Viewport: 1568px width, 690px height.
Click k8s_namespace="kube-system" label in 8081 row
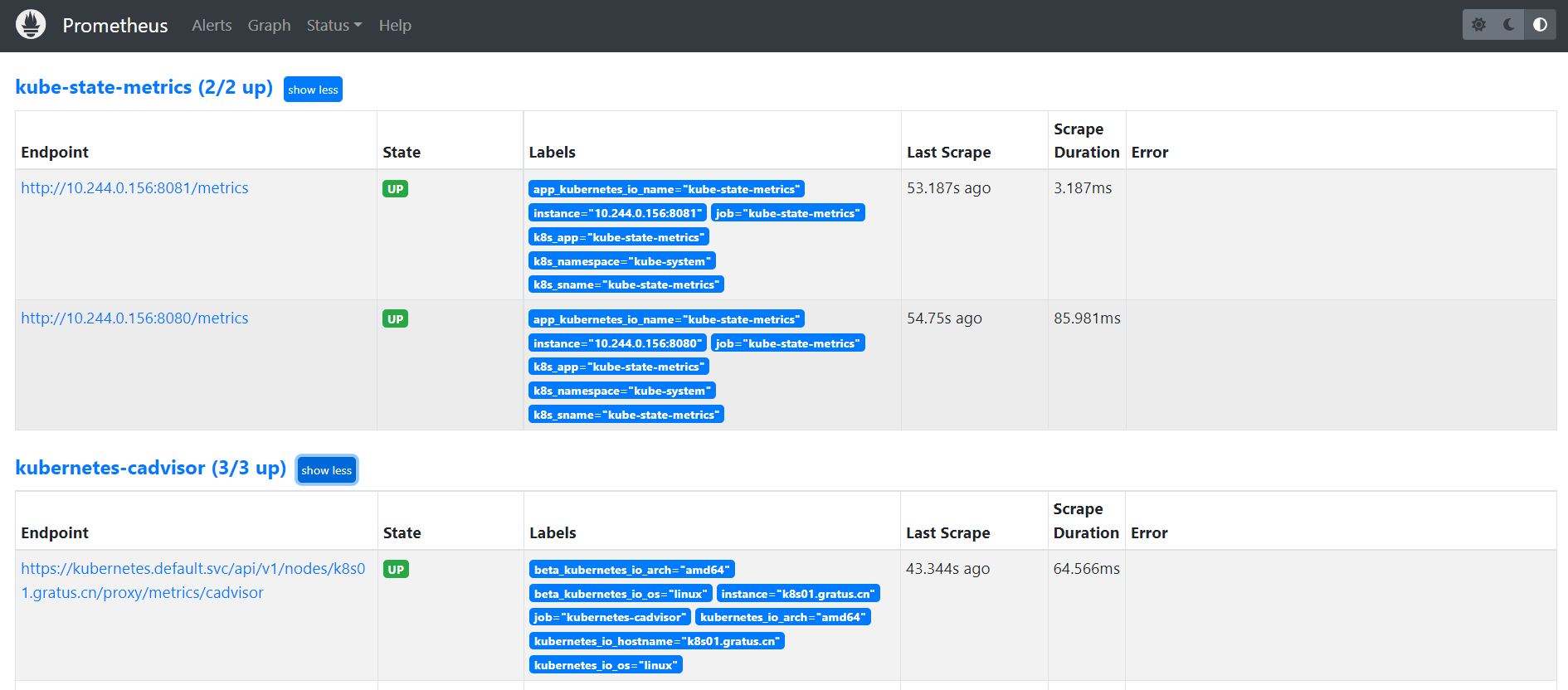622,261
